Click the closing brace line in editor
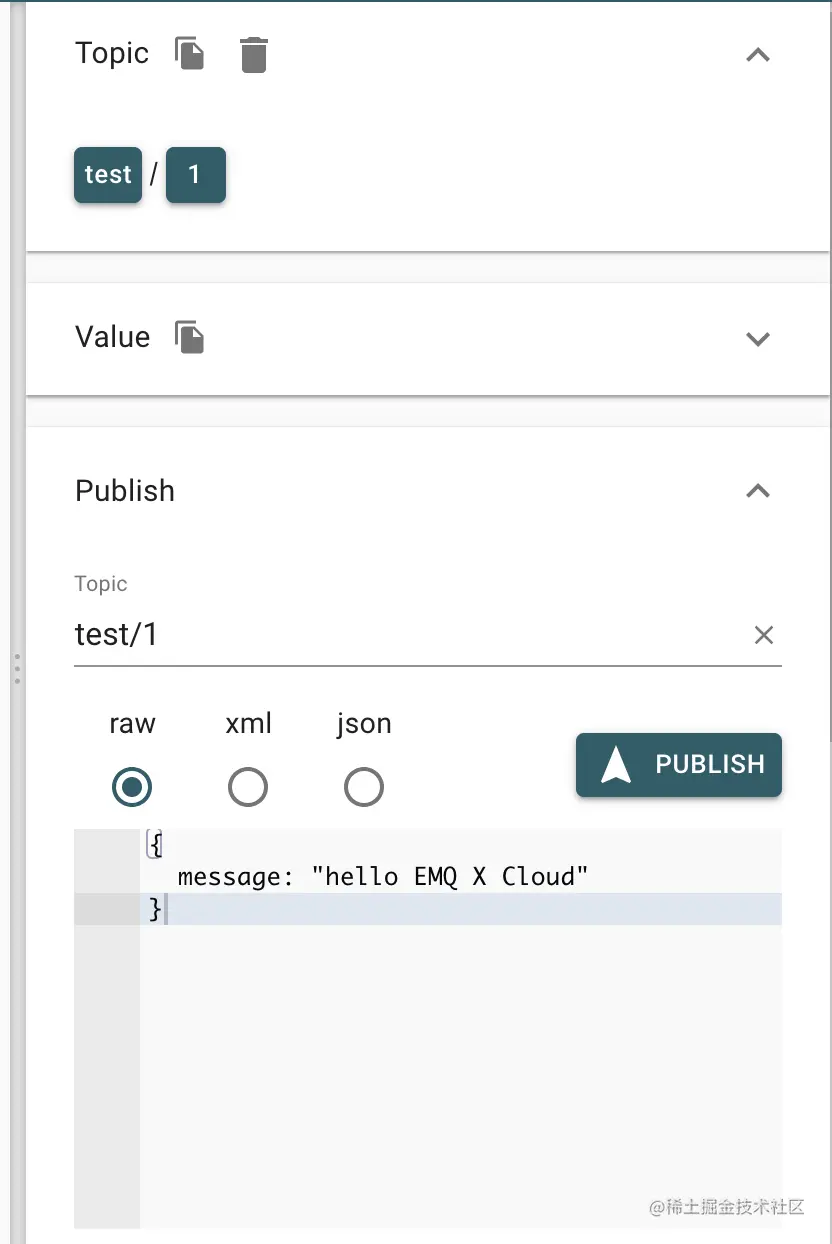The height and width of the screenshot is (1244, 832). coord(156,909)
